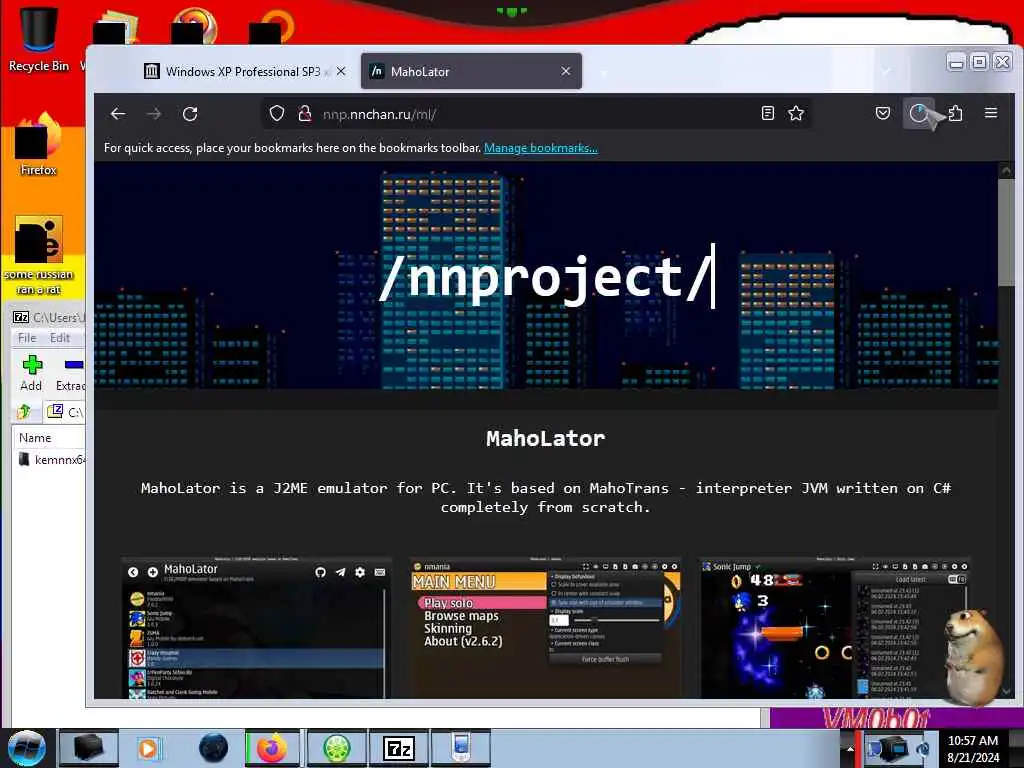
Task: Click the site security lock icon
Action: click(x=304, y=114)
